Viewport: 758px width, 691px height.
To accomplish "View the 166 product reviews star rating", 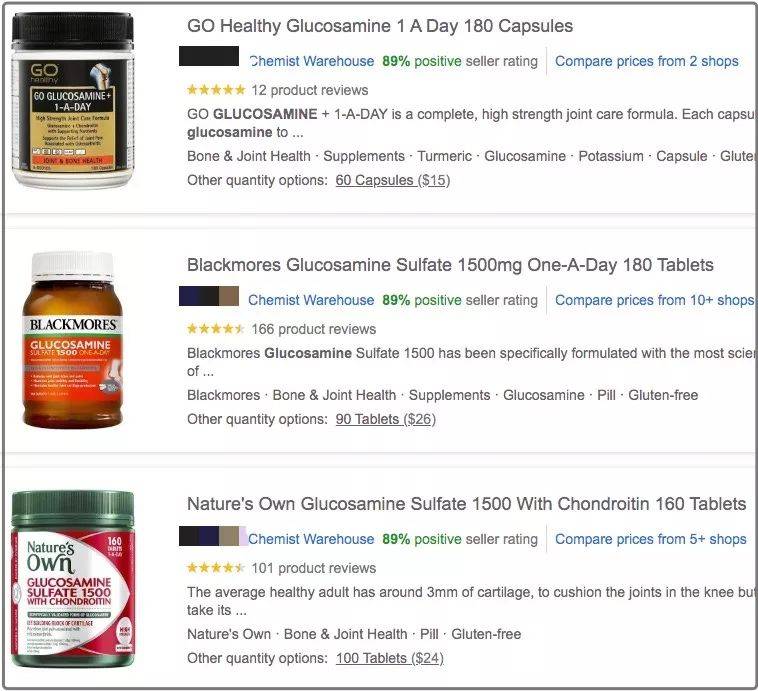I will [216, 329].
